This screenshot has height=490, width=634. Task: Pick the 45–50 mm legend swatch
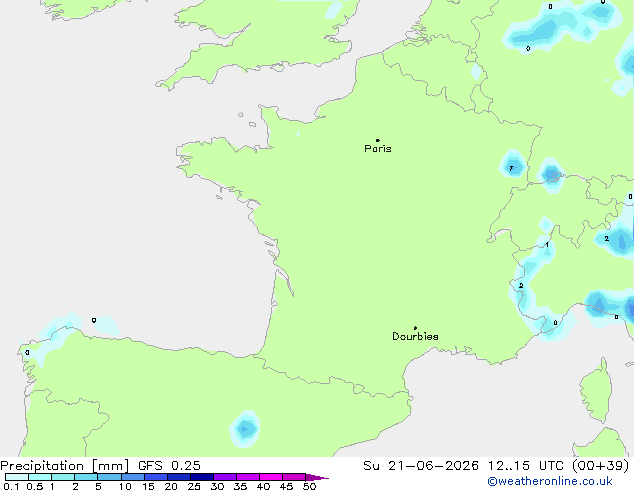pyautogui.click(x=294, y=477)
